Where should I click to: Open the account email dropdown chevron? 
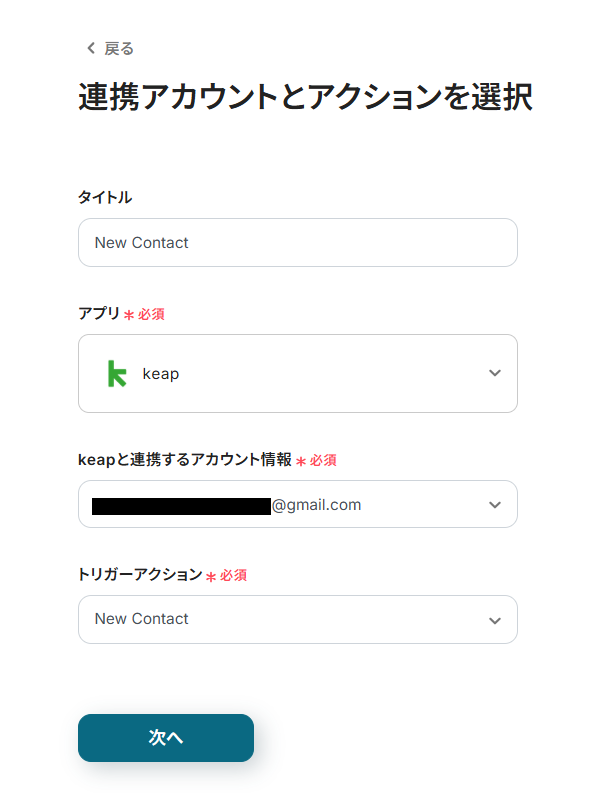pos(494,504)
